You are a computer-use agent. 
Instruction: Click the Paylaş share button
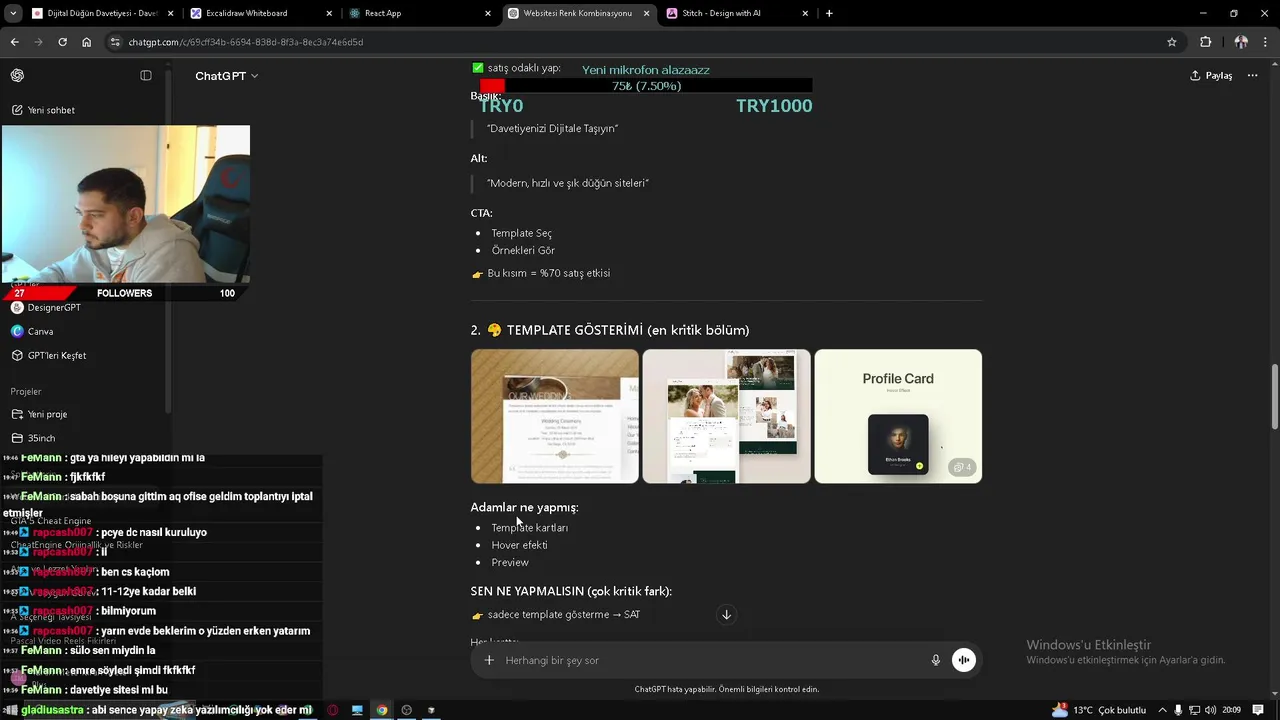1211,76
